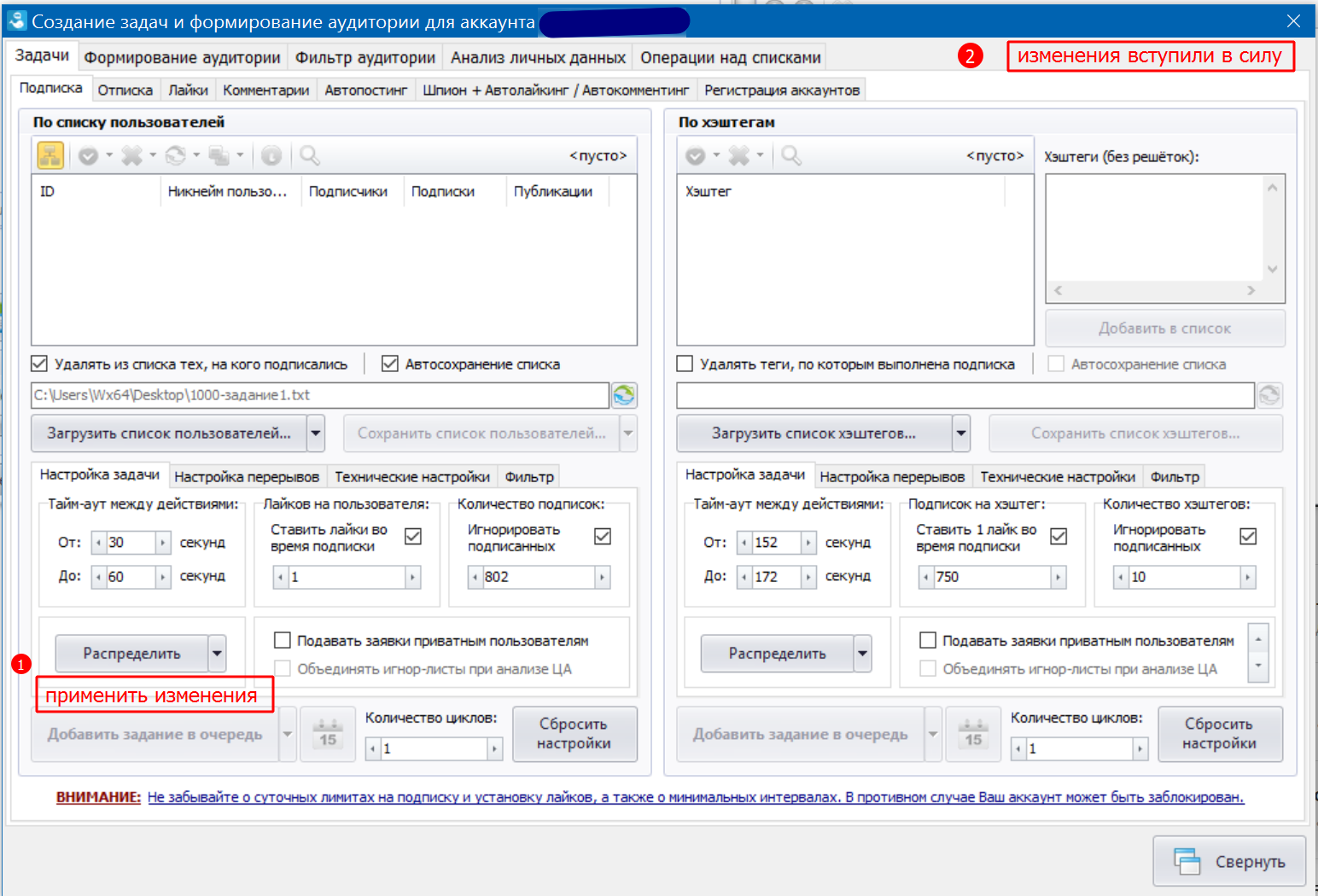Click the checkmark icon in user list toolbar
This screenshot has width=1318, height=896.
88,155
